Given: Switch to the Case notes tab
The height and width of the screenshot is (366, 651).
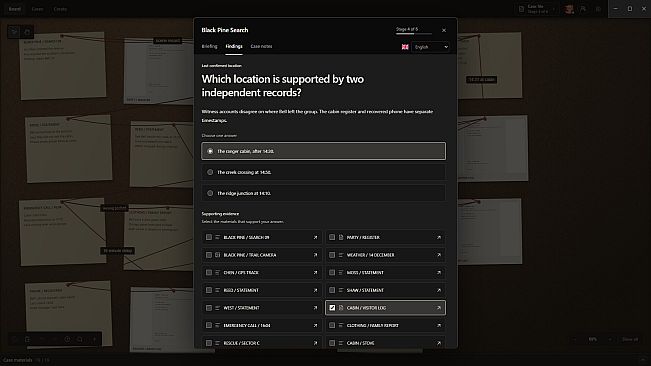Looking at the screenshot, I should point(261,46).
